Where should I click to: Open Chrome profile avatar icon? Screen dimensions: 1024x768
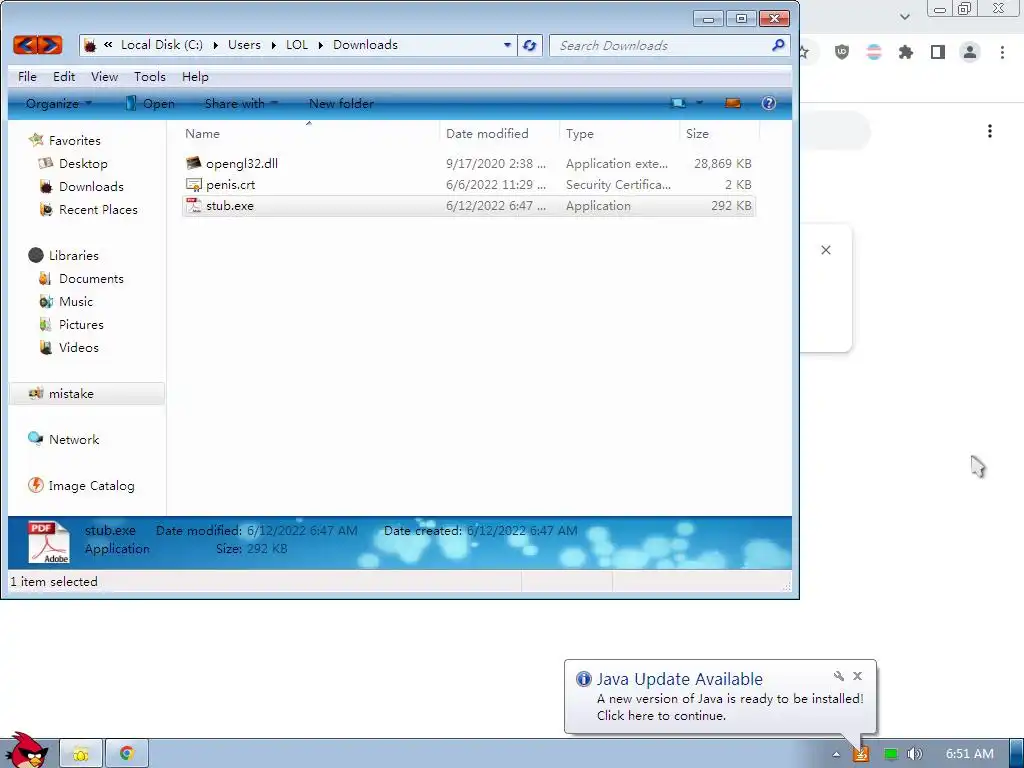coord(970,52)
